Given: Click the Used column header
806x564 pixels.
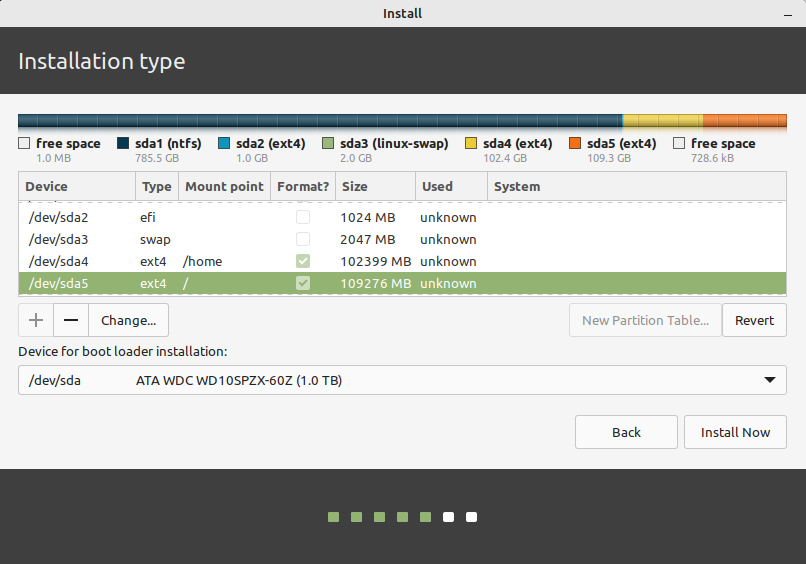Looking at the screenshot, I should (451, 186).
